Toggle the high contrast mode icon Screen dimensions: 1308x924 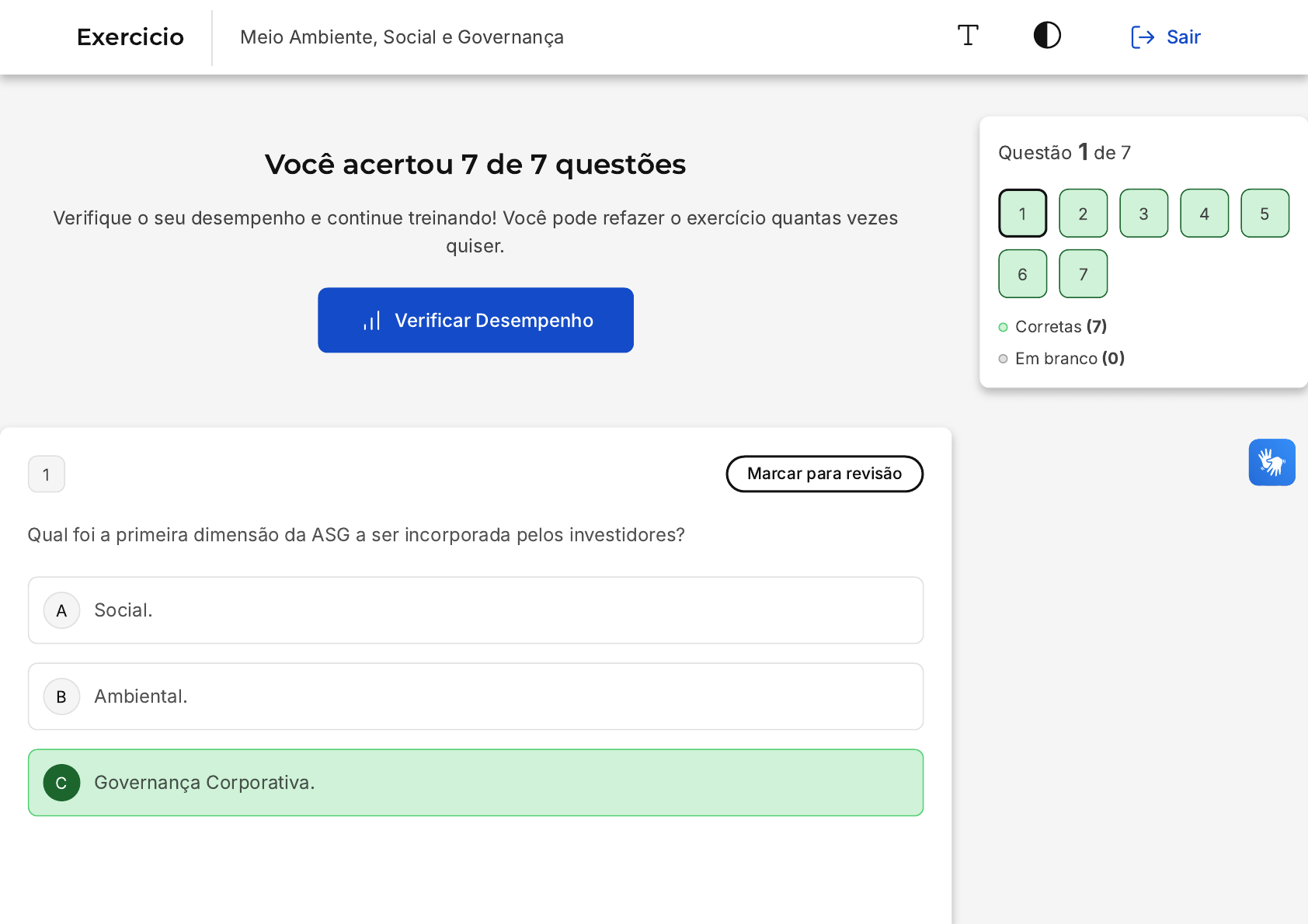pyautogui.click(x=1047, y=36)
